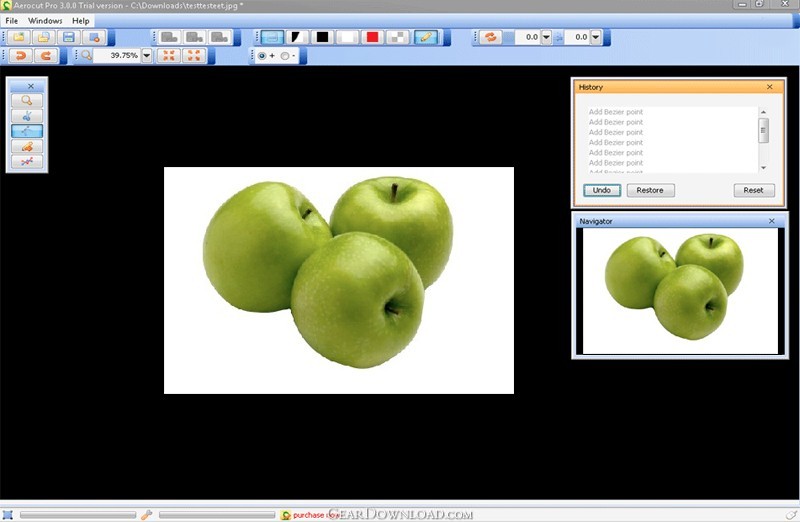Choose the red background color swatch
Screen dimensions: 800x522
coord(373,38)
